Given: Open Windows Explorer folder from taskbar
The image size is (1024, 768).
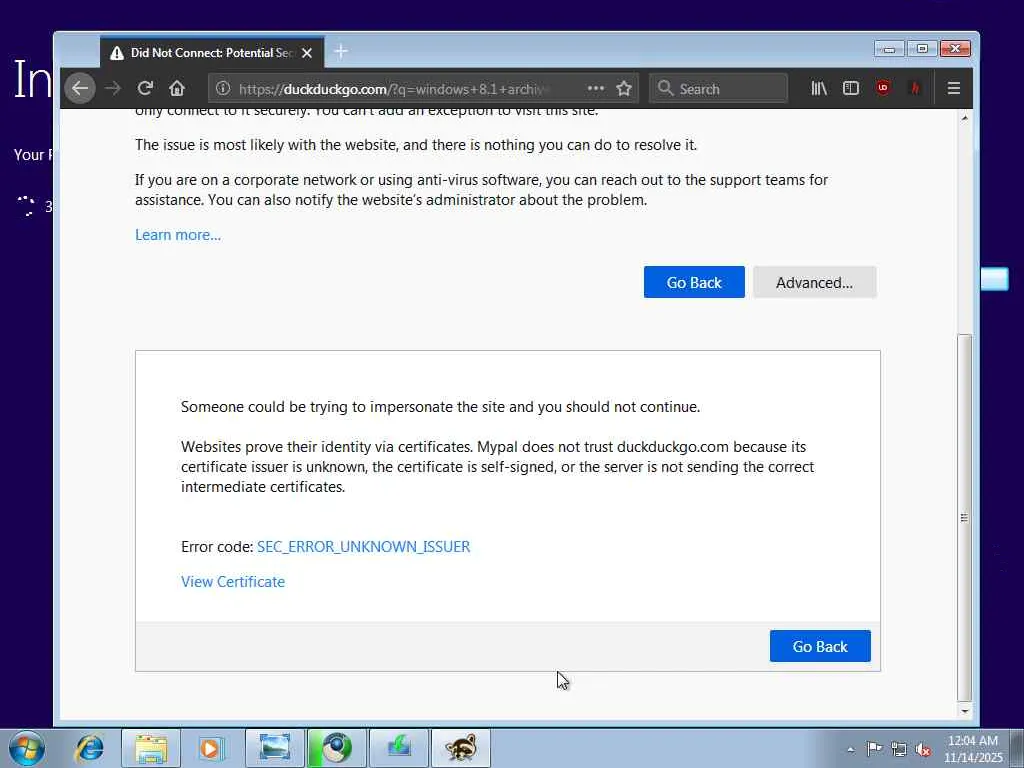Looking at the screenshot, I should (x=151, y=748).
